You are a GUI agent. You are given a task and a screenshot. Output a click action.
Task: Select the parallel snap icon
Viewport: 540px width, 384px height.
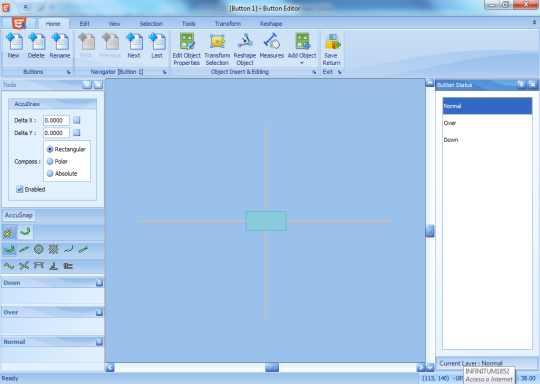click(68, 266)
